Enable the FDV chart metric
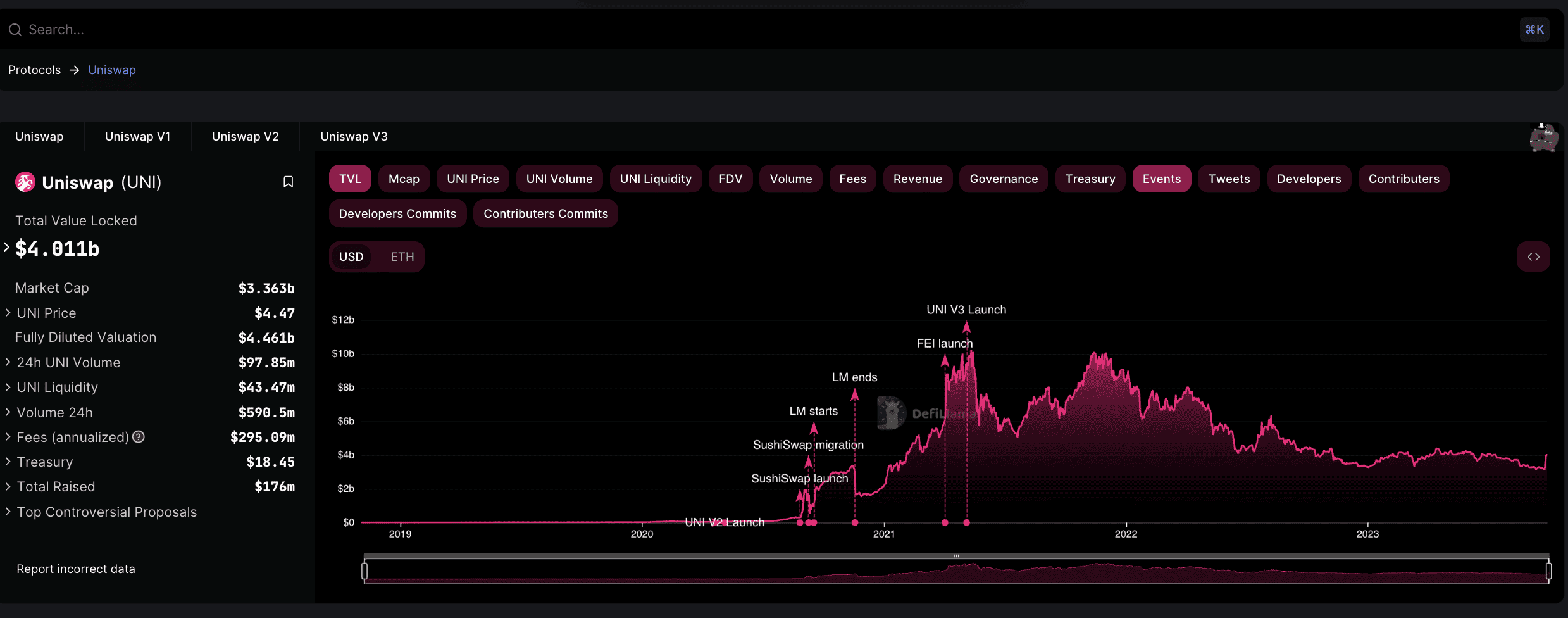The height and width of the screenshot is (618, 1568). pos(730,179)
